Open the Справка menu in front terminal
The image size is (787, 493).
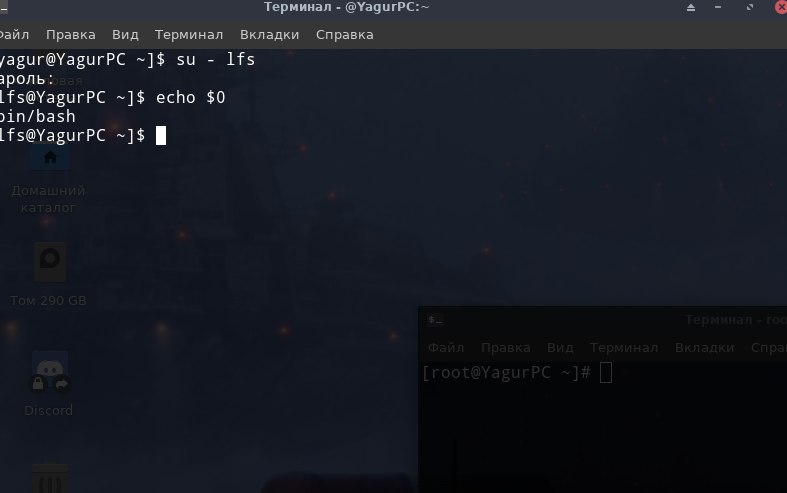344,35
